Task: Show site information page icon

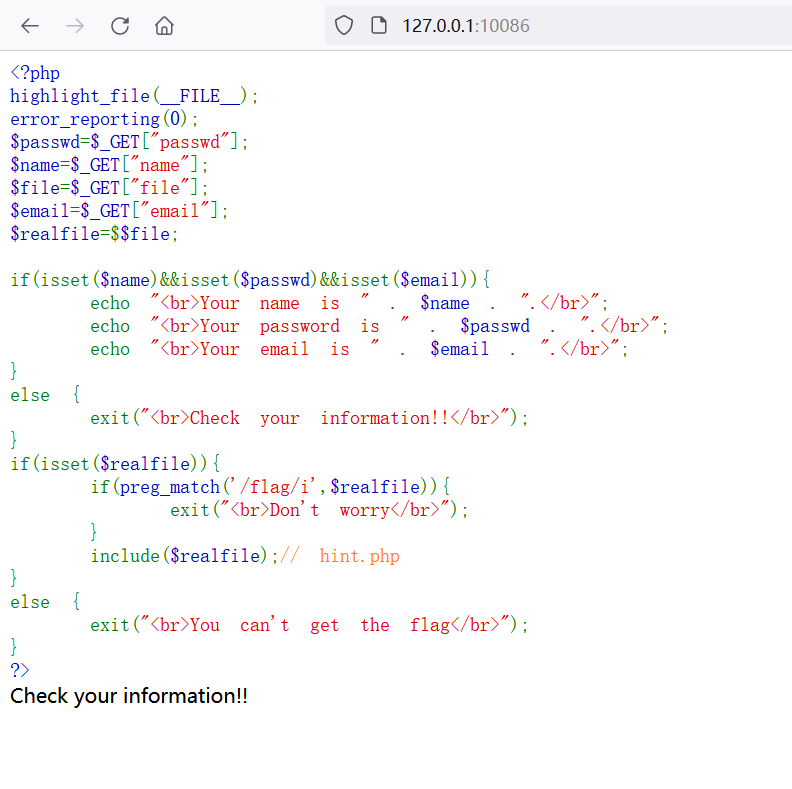Action: pyautogui.click(x=378, y=26)
